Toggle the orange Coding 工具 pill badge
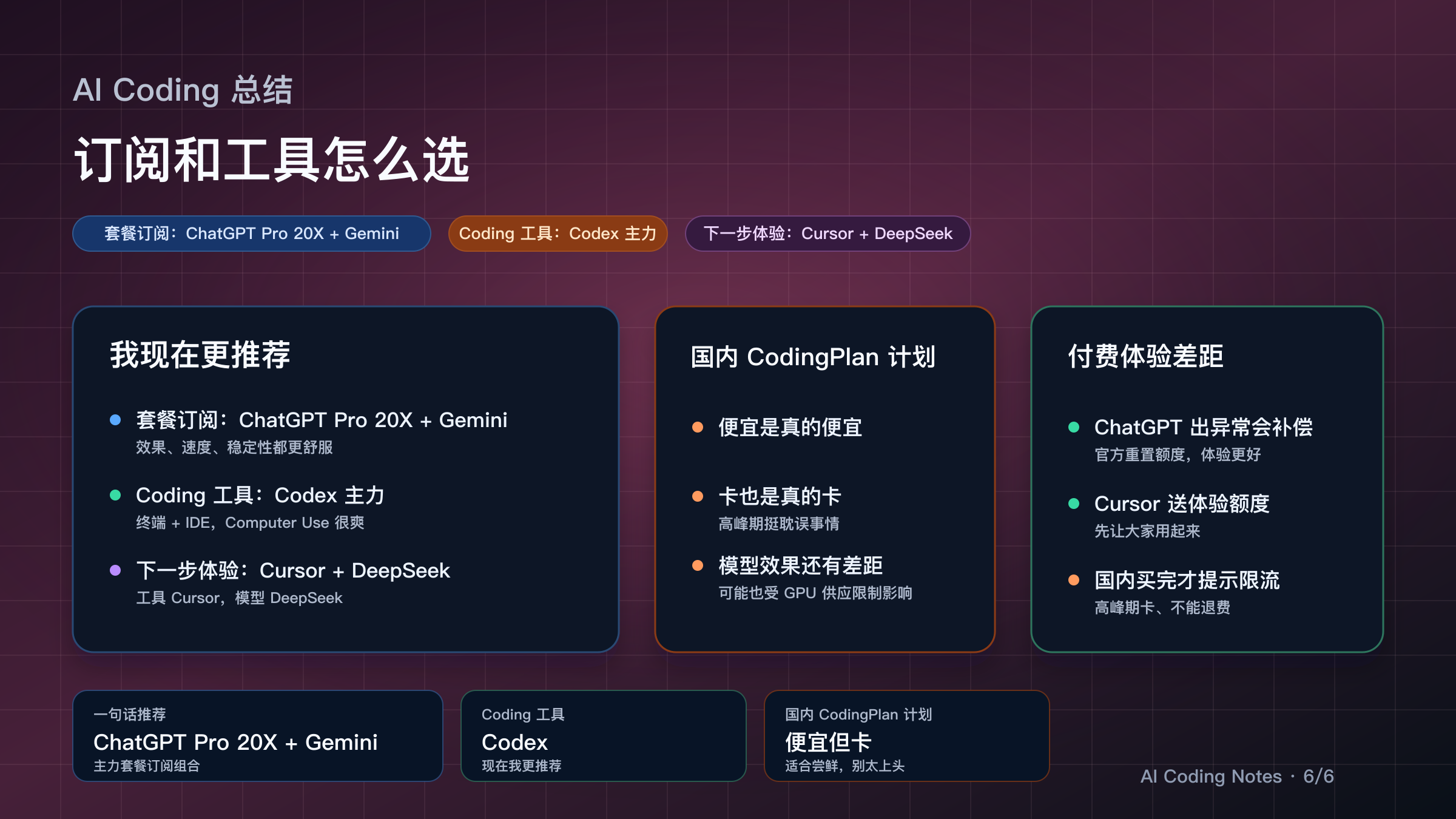The width and height of the screenshot is (1456, 819). pyautogui.click(x=558, y=234)
